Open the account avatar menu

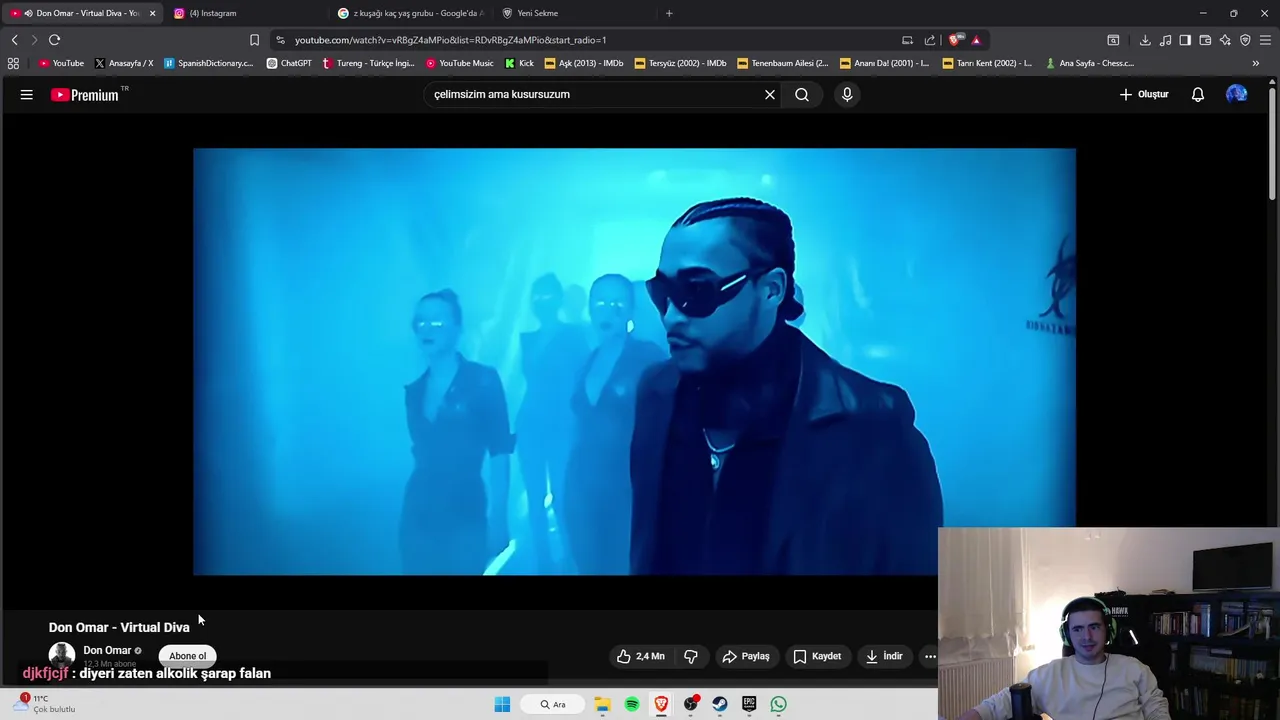(x=1237, y=94)
